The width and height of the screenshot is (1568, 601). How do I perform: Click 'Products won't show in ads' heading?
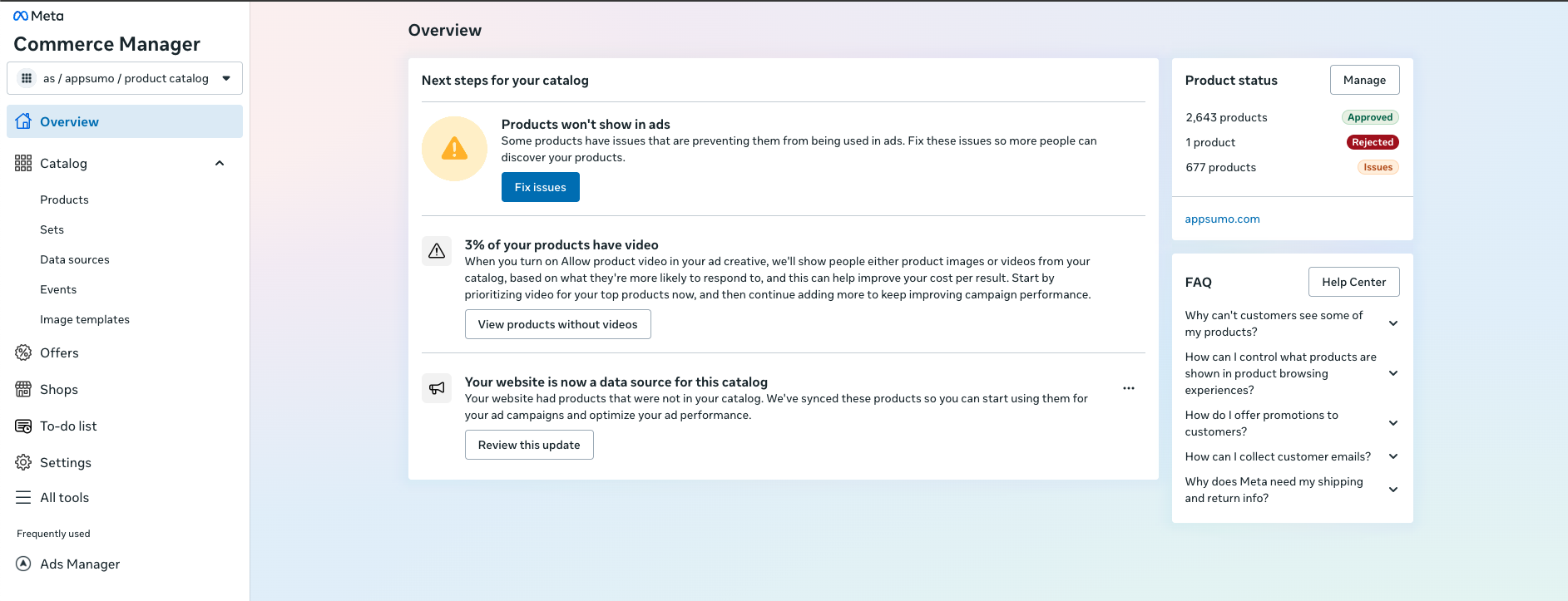[x=586, y=124]
